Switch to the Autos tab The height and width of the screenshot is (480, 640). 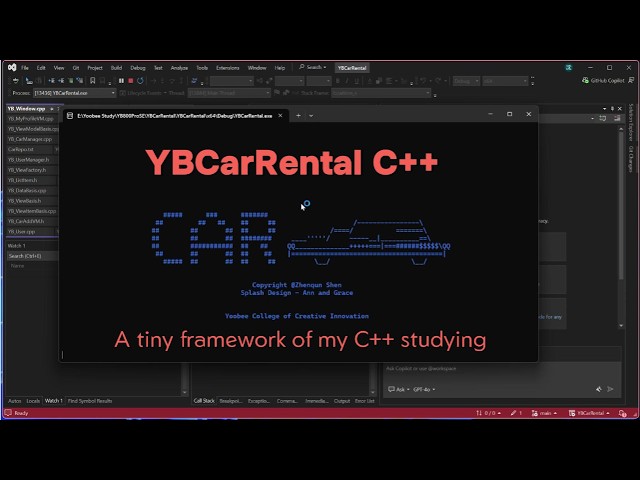15,401
